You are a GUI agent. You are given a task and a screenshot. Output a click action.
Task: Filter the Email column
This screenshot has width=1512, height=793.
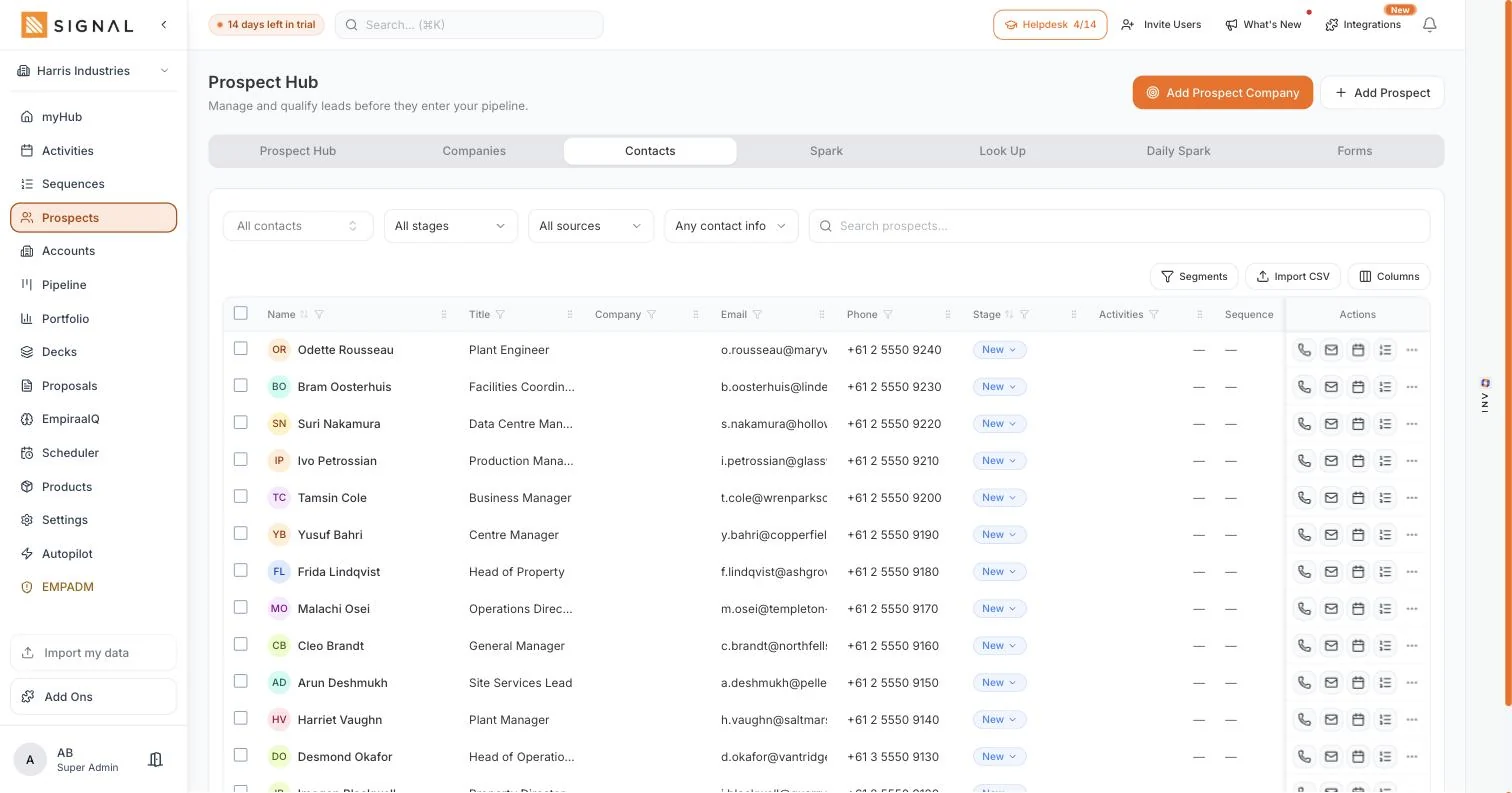click(757, 315)
